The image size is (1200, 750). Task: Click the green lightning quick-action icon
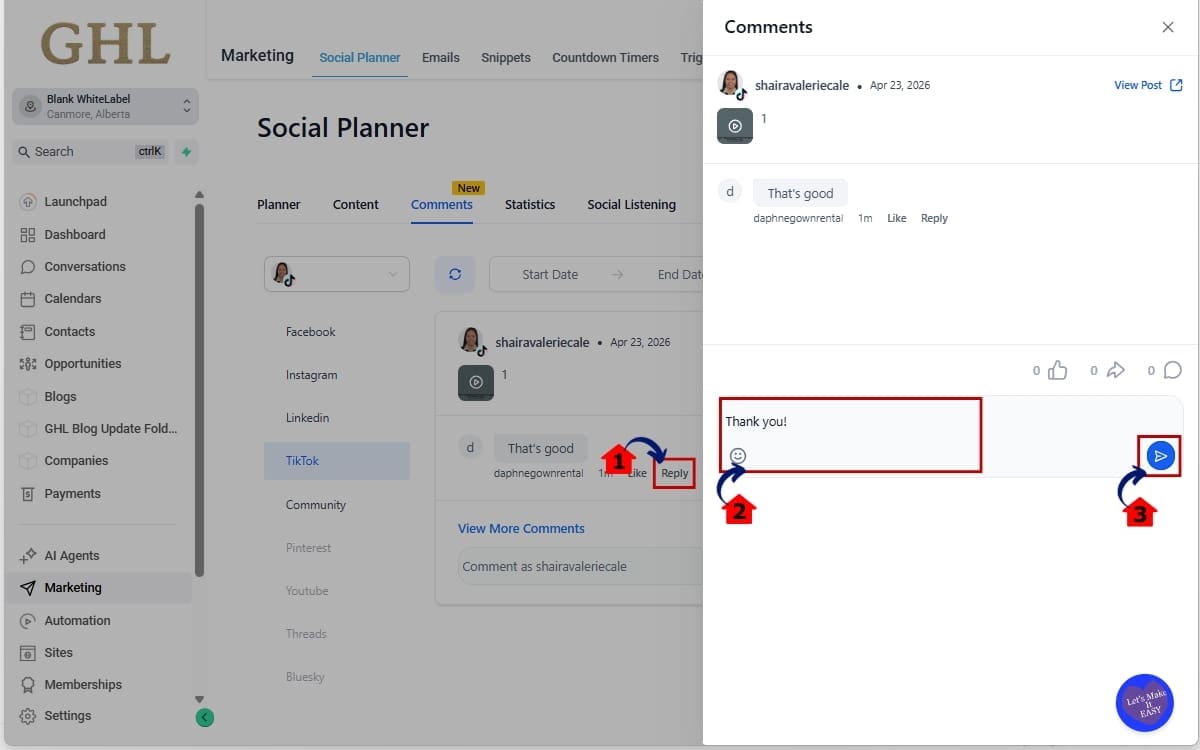(186, 152)
